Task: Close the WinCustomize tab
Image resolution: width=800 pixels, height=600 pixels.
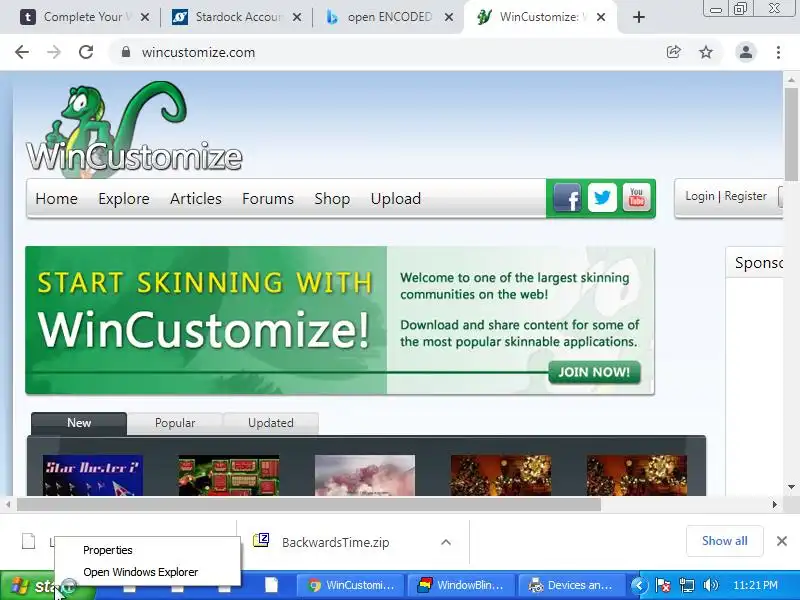Action: pyautogui.click(x=601, y=17)
